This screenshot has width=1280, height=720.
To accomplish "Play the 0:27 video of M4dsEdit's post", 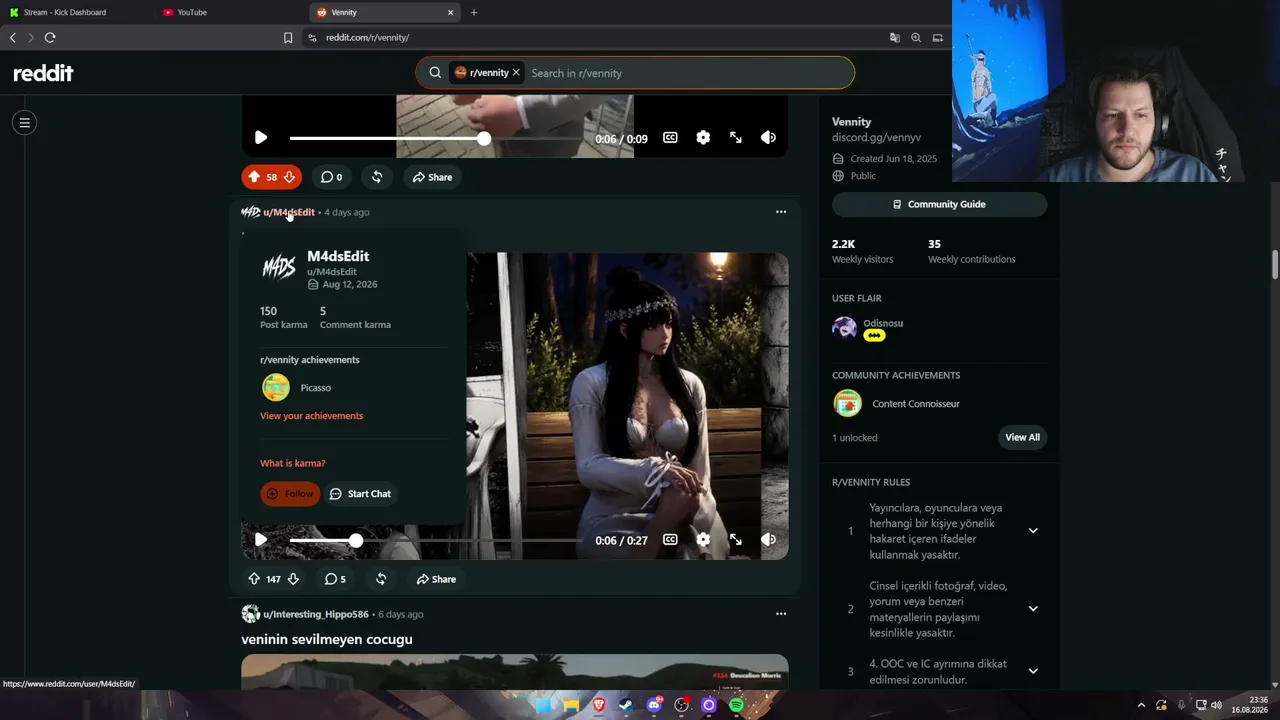I will pos(260,540).
